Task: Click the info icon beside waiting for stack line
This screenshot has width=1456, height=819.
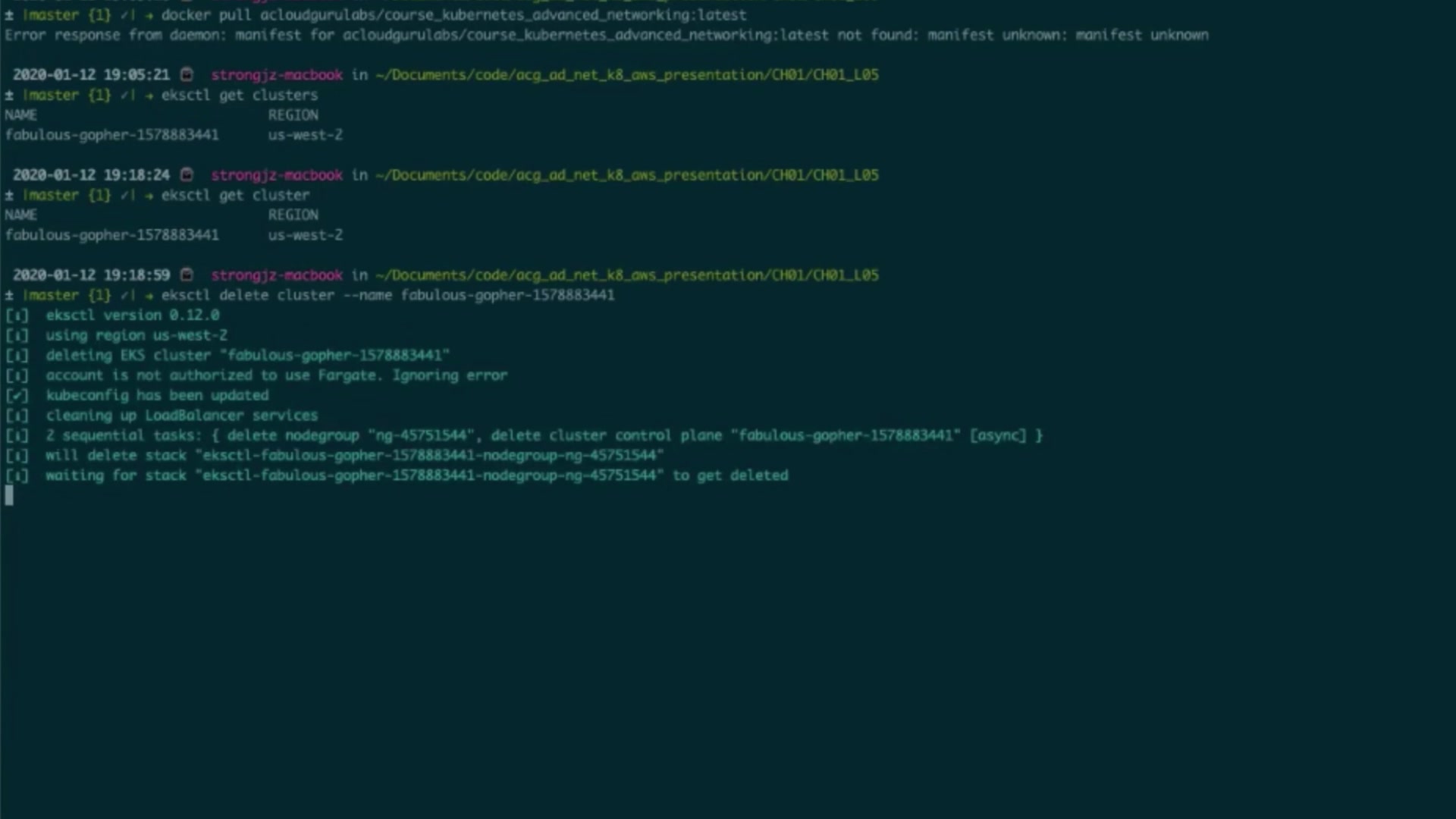Action: point(17,475)
